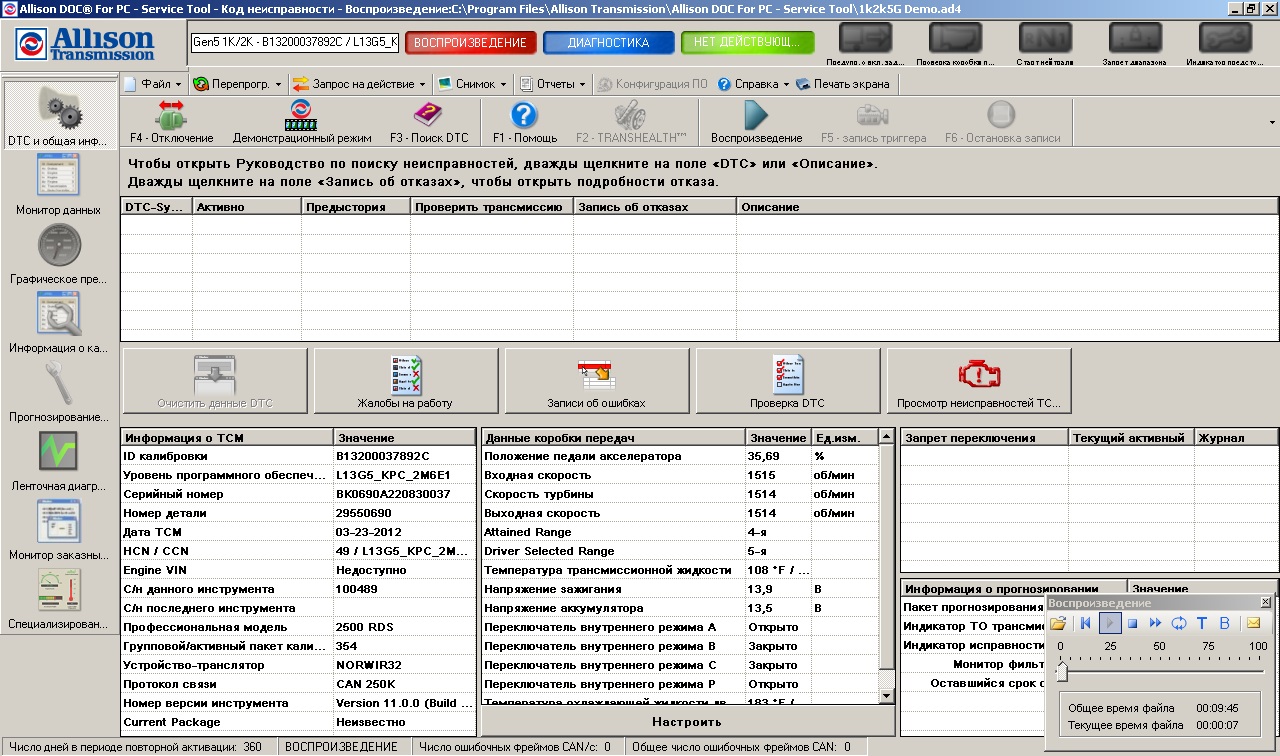Image resolution: width=1280 pixels, height=756 pixels.
Task: Open the 'Отчеты' menu
Action: tap(551, 84)
